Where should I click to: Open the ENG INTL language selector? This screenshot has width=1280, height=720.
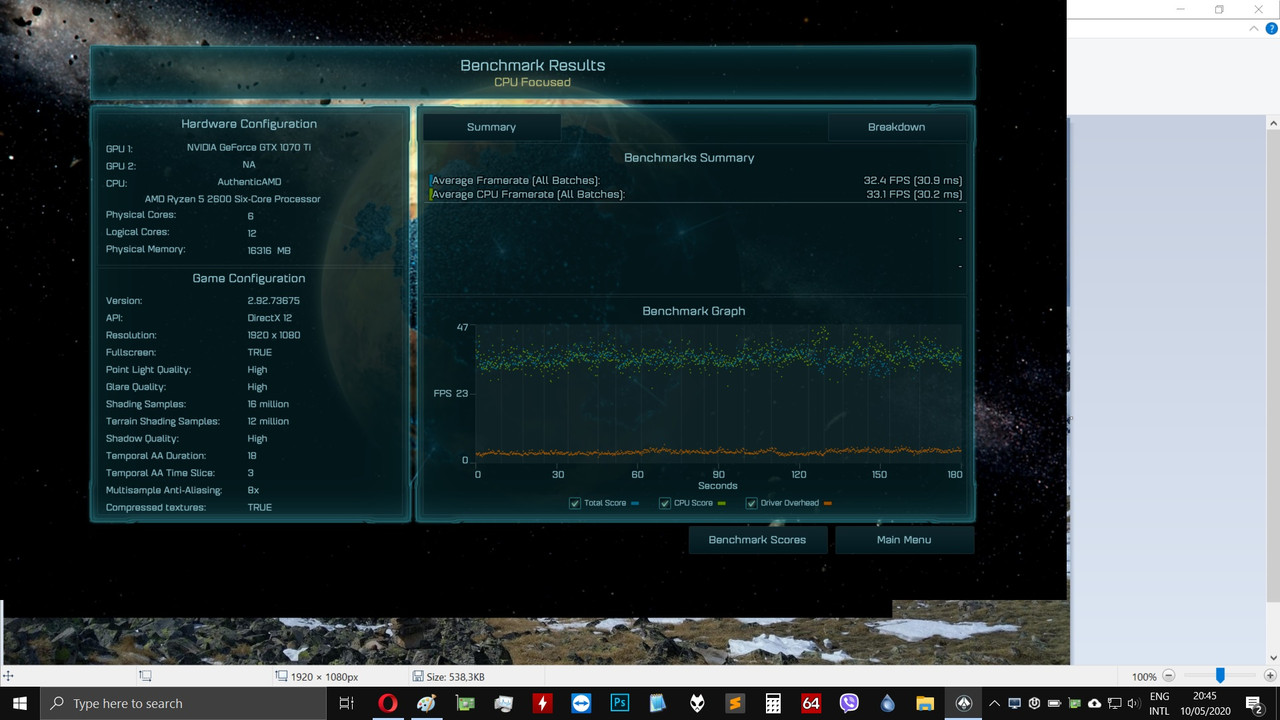point(1159,701)
